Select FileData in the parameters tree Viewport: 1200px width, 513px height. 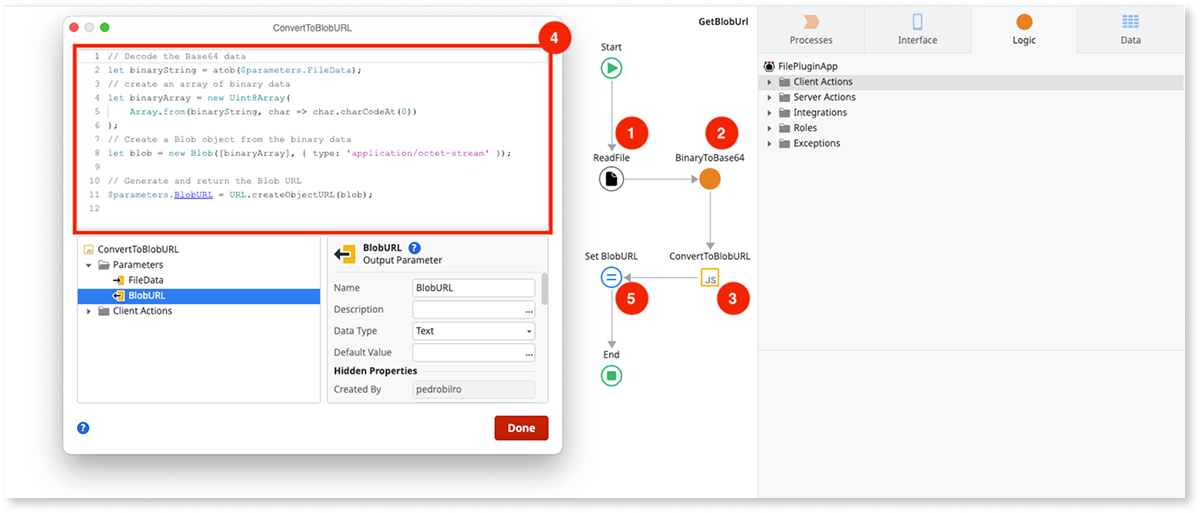pos(146,280)
